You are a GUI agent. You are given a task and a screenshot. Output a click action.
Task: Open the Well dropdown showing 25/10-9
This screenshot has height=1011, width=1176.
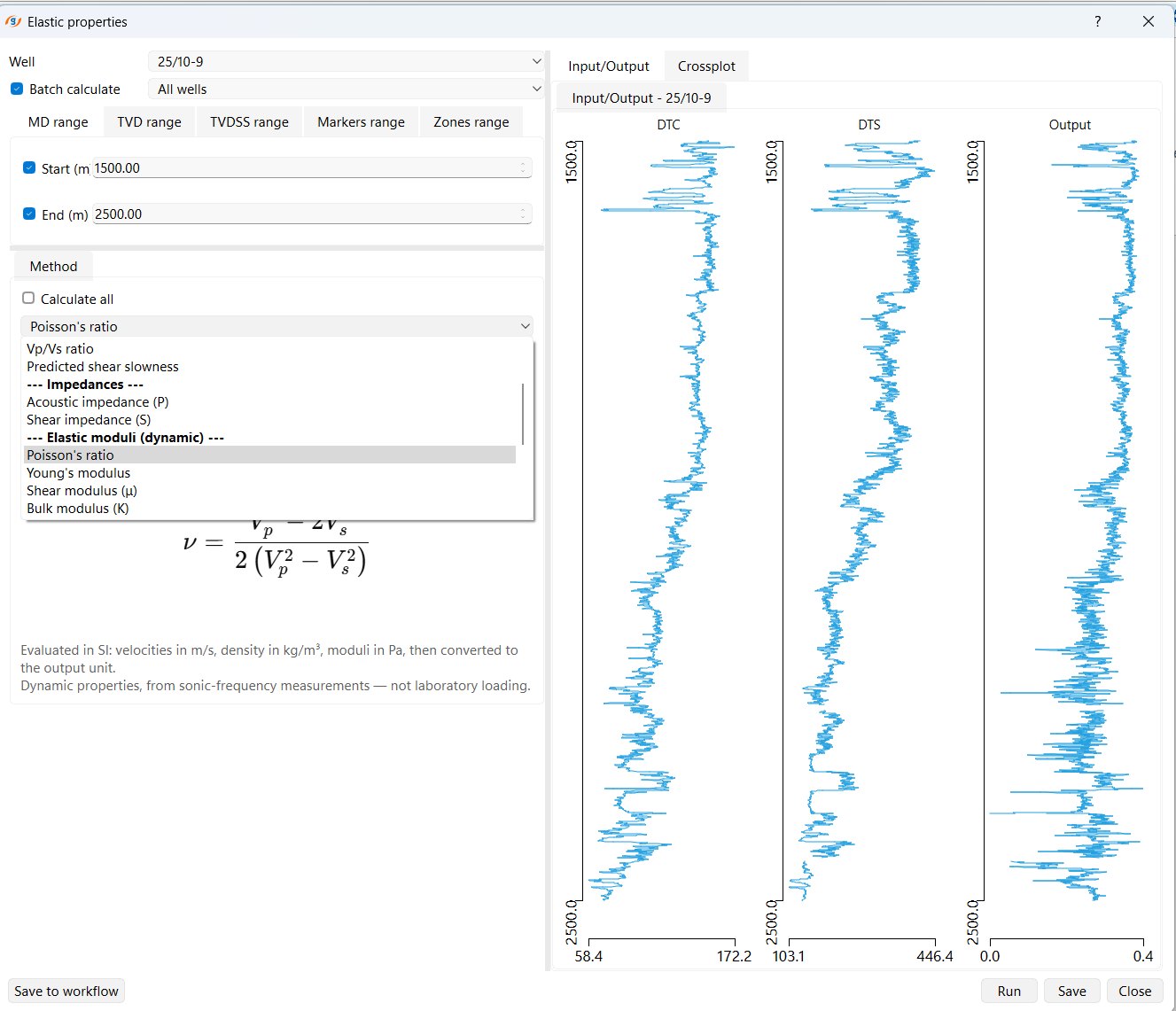pyautogui.click(x=346, y=61)
